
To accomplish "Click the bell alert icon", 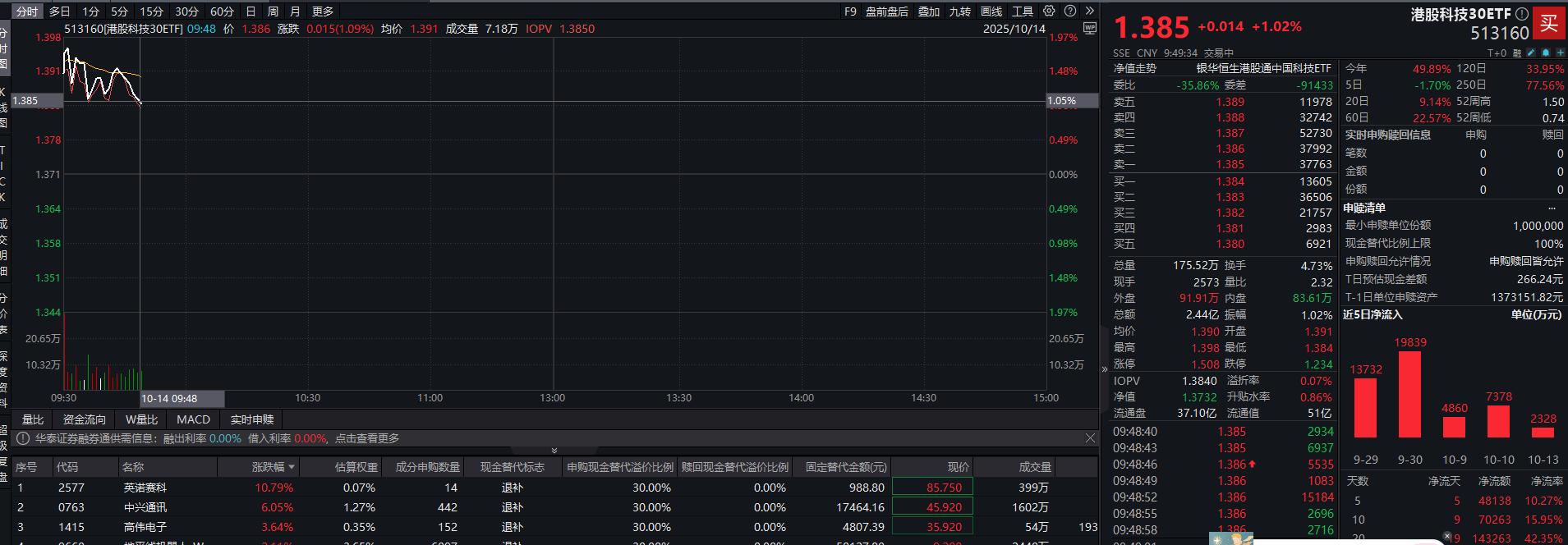I will pos(1546,53).
